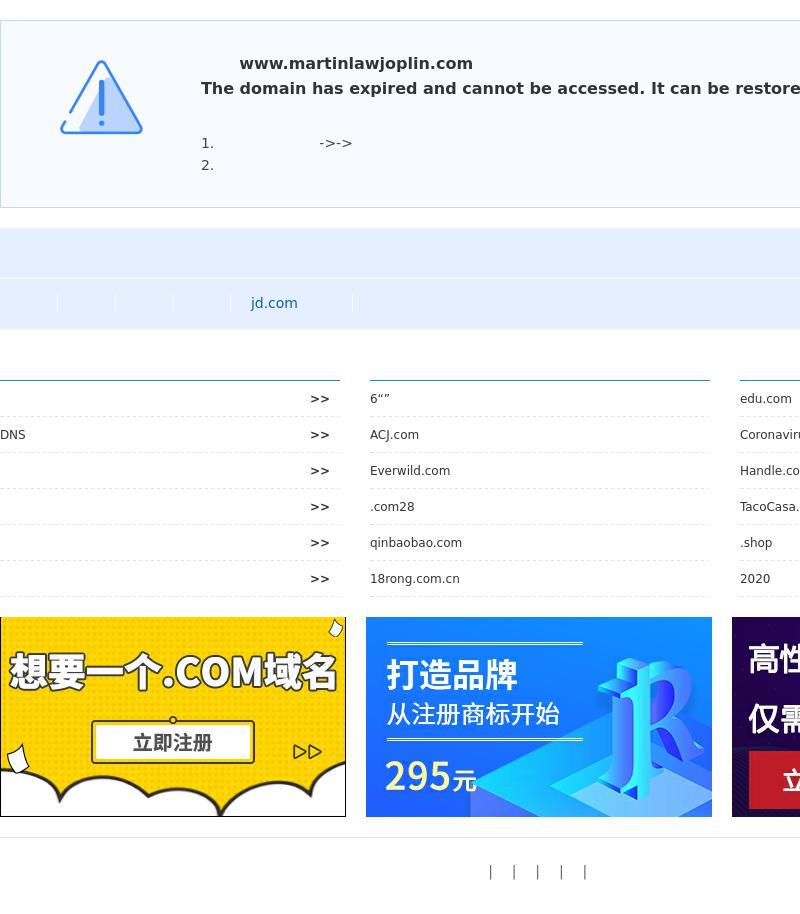
Task: Open the blue 打造品牌 trademark banner
Action: tap(539, 717)
